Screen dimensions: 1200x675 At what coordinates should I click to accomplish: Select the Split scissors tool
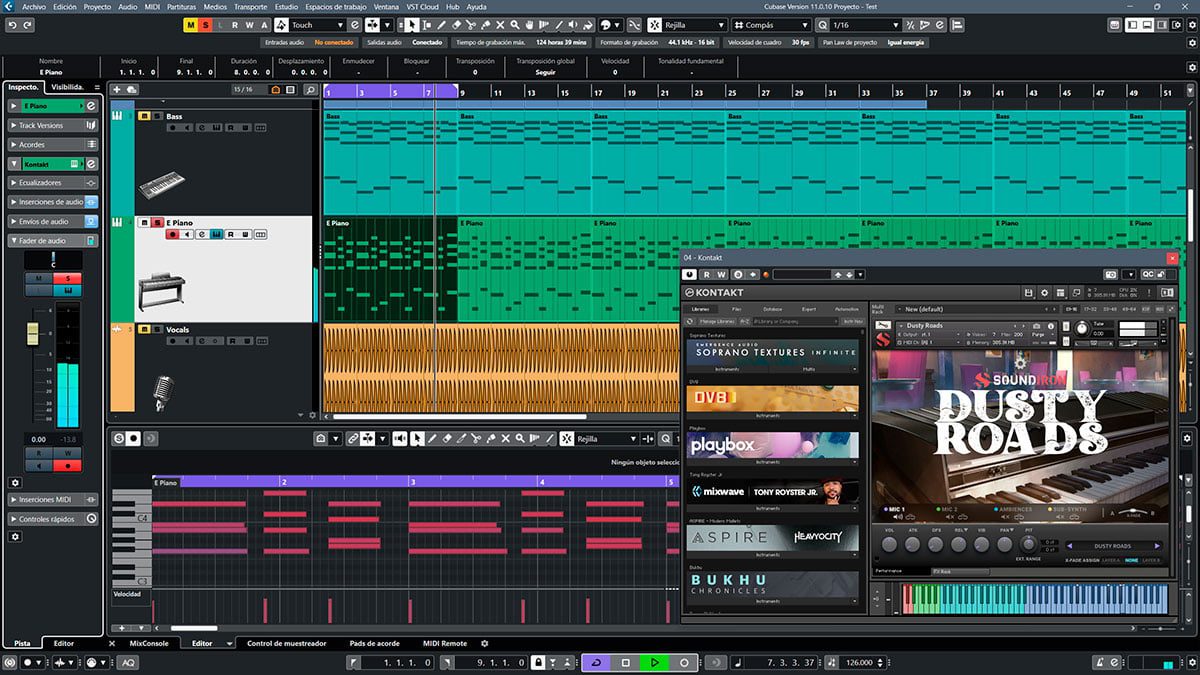(x=470, y=25)
